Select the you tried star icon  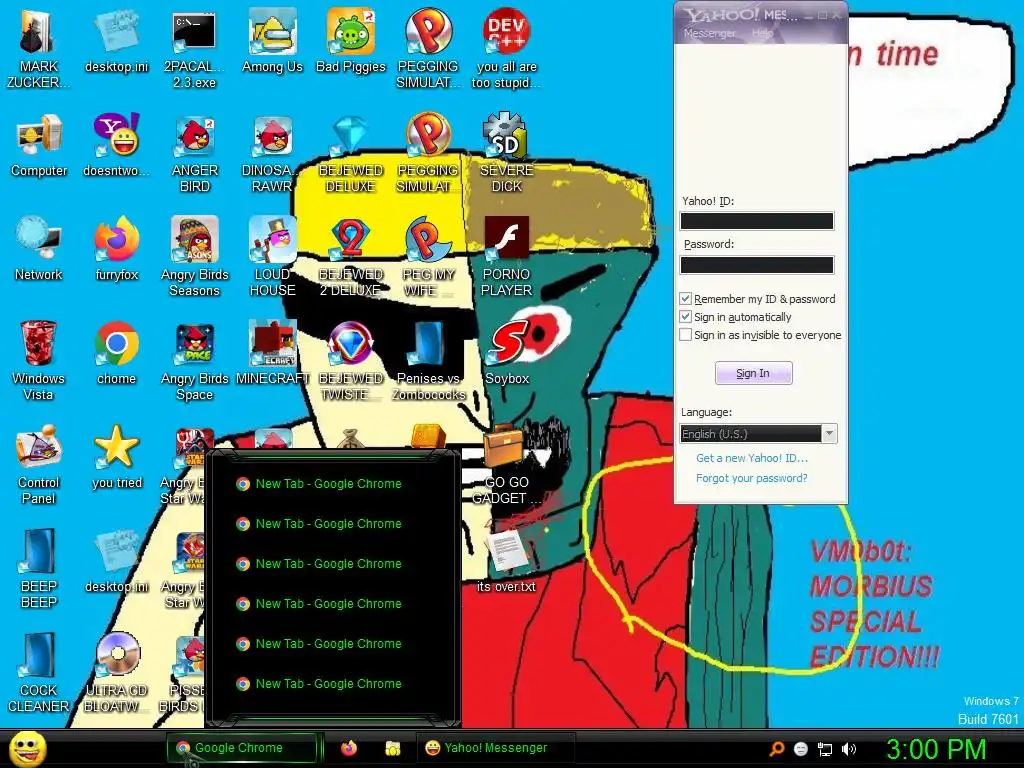(x=116, y=457)
